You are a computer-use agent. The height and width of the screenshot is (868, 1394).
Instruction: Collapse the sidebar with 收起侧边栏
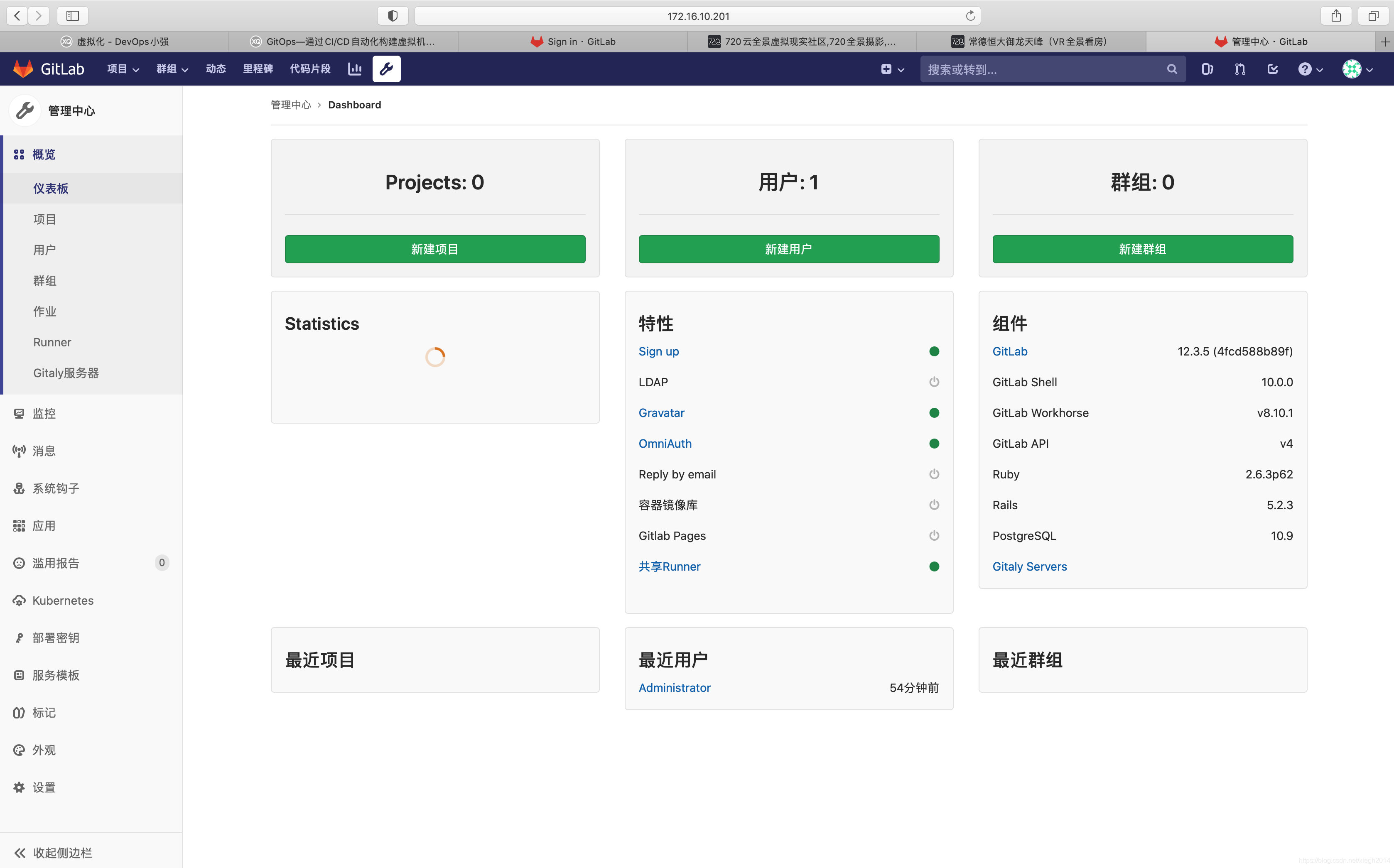92,852
